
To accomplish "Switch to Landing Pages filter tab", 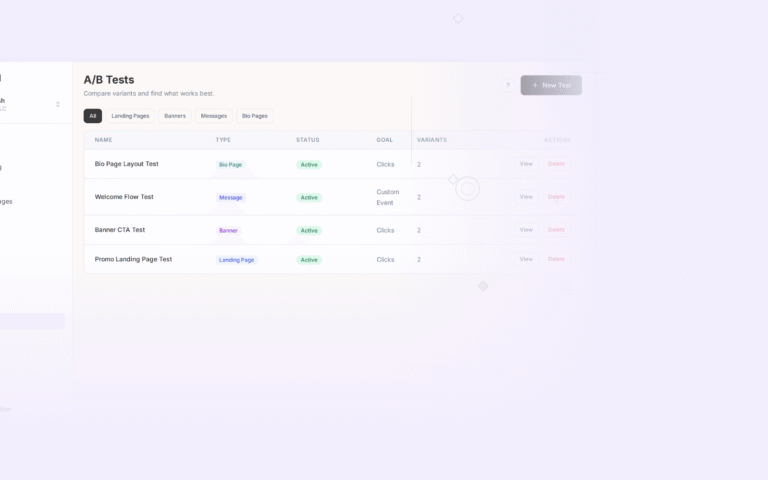I will tap(130, 116).
